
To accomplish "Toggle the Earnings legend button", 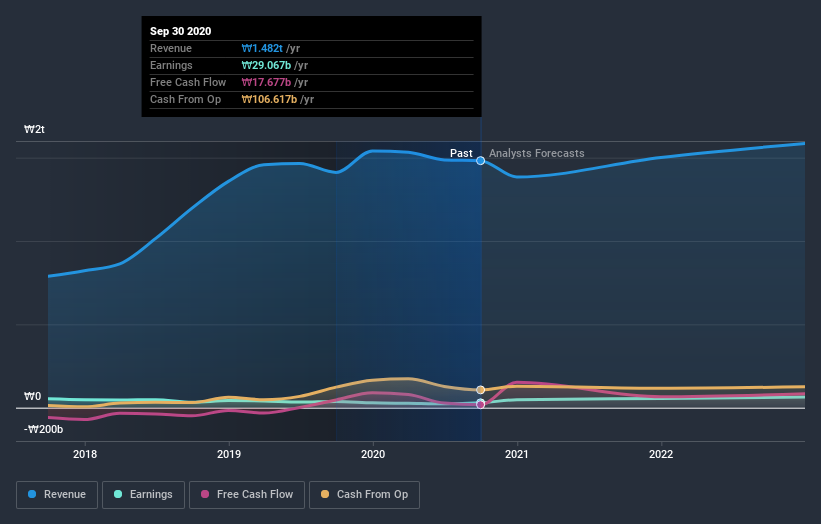I will [x=143, y=495].
